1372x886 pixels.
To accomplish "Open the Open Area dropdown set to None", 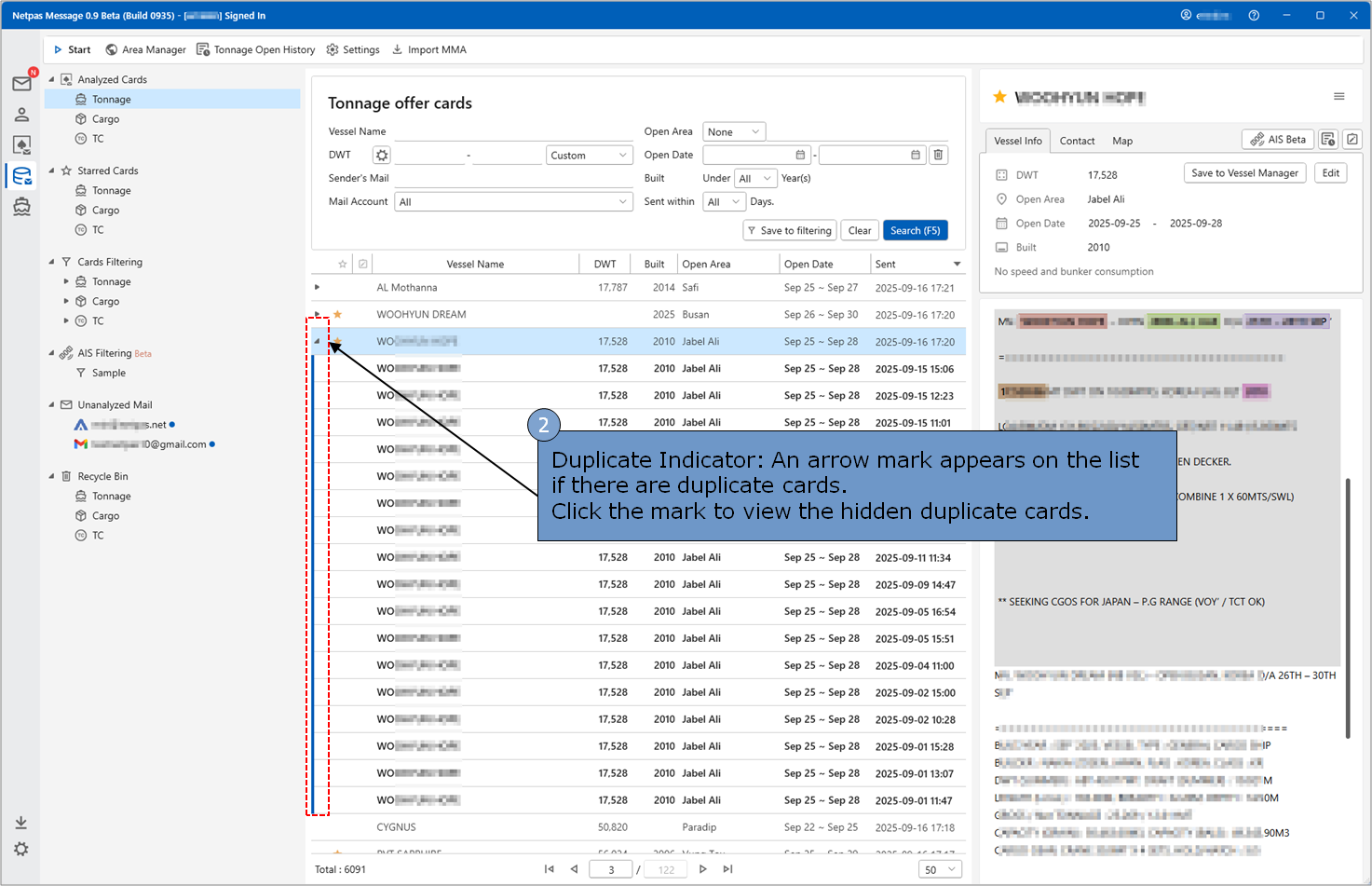I will coord(734,132).
